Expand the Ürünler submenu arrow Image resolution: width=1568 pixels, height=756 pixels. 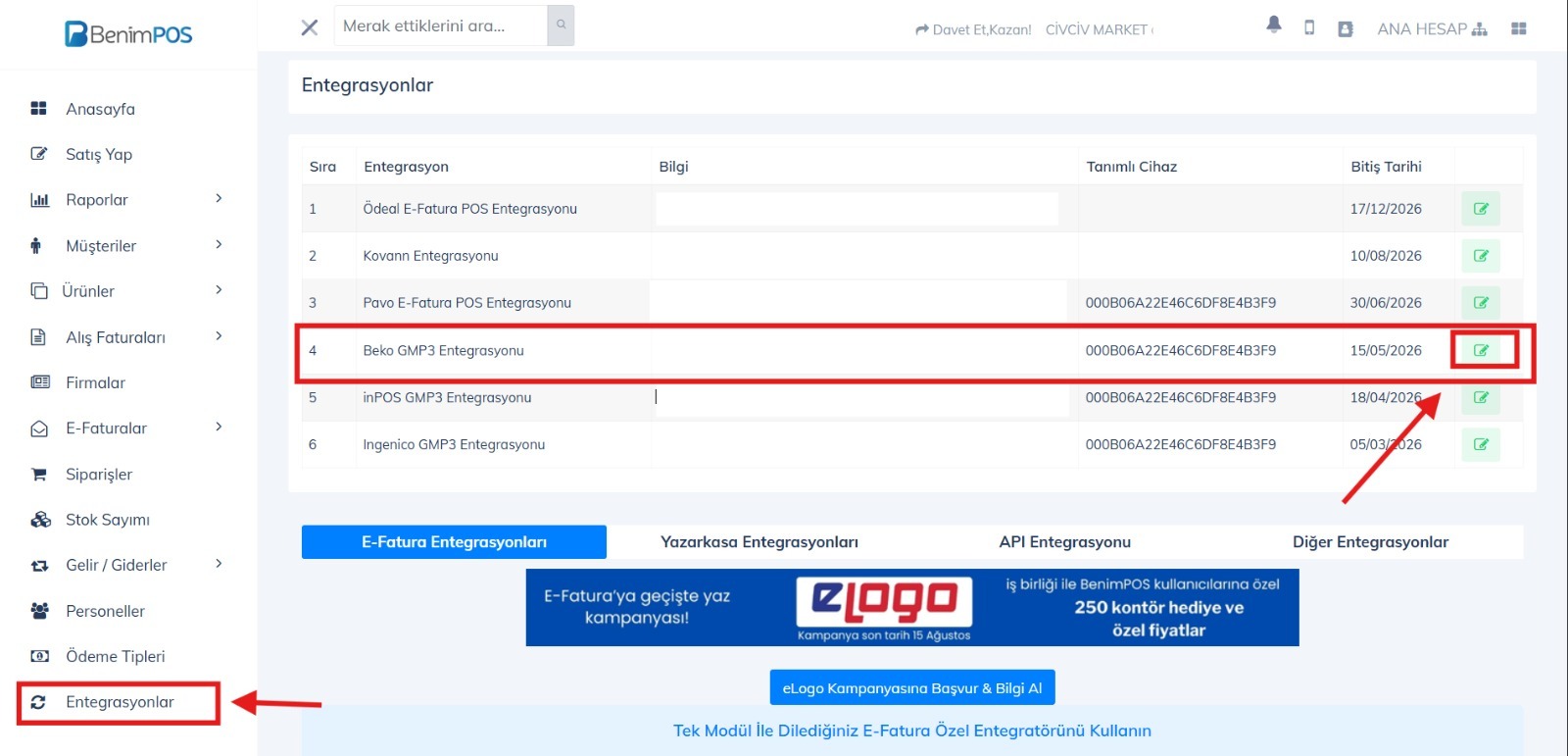pyautogui.click(x=219, y=290)
